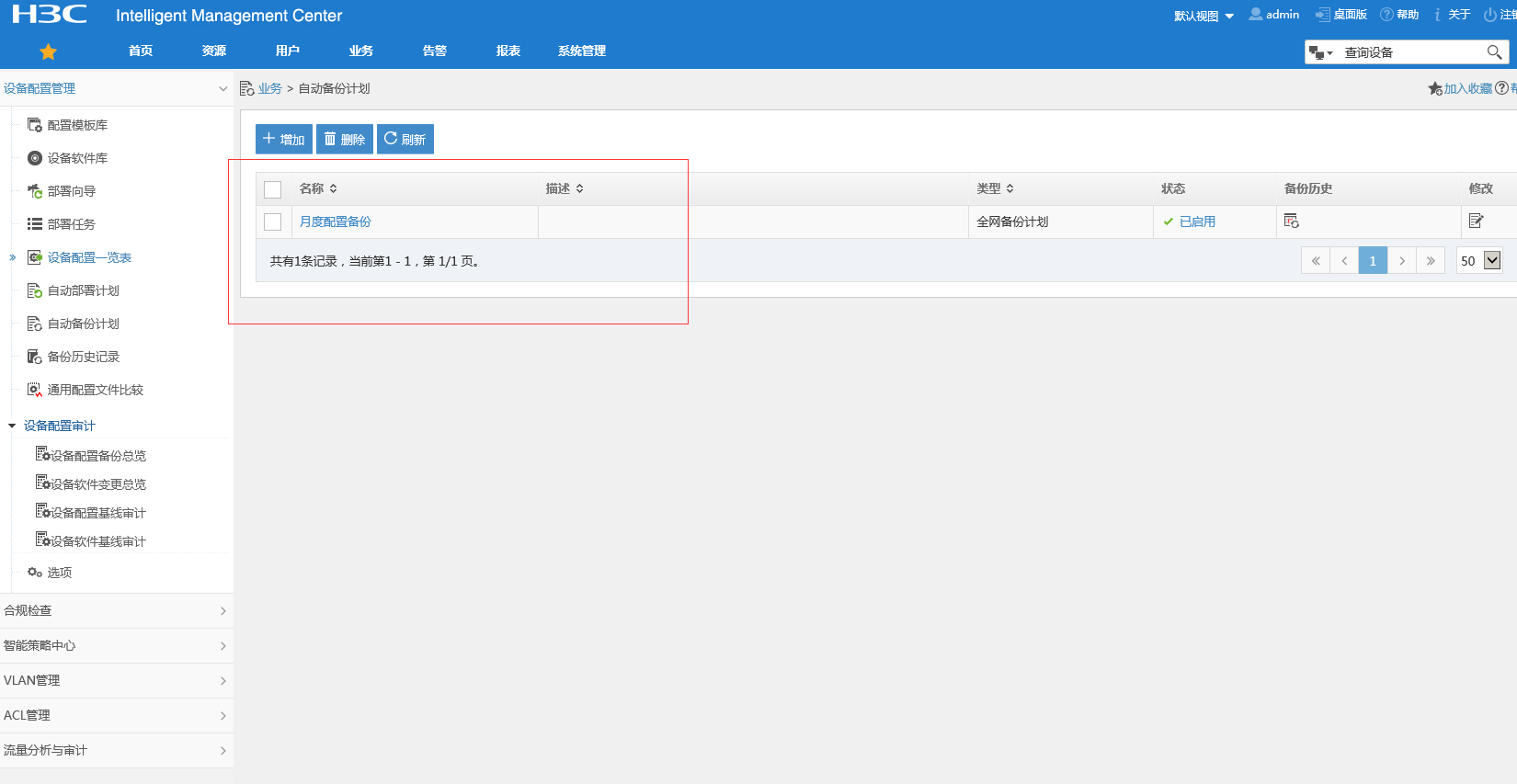
Task: Open the 业务 menu
Action: [361, 51]
